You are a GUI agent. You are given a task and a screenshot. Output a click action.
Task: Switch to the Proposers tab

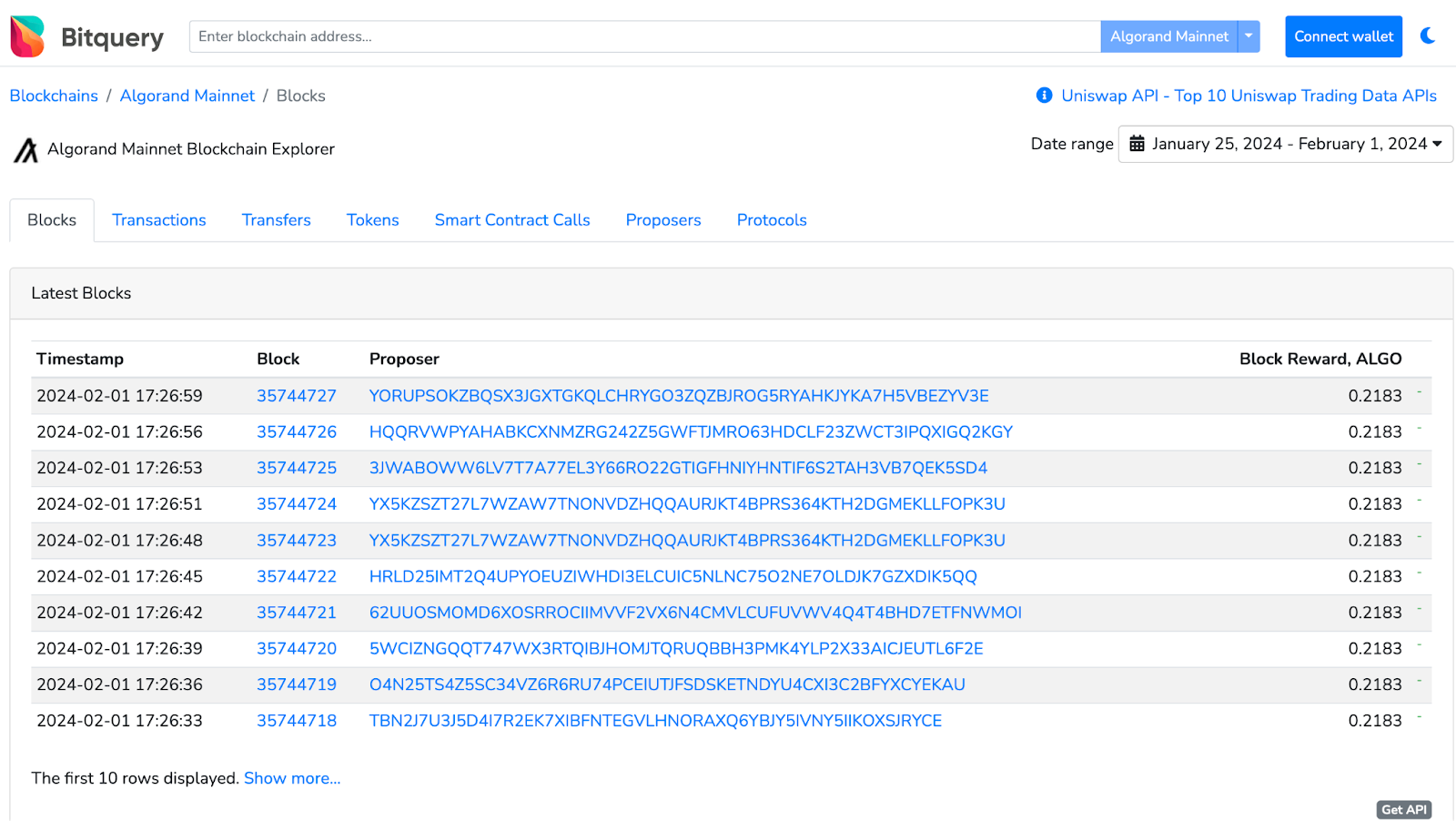(x=663, y=220)
